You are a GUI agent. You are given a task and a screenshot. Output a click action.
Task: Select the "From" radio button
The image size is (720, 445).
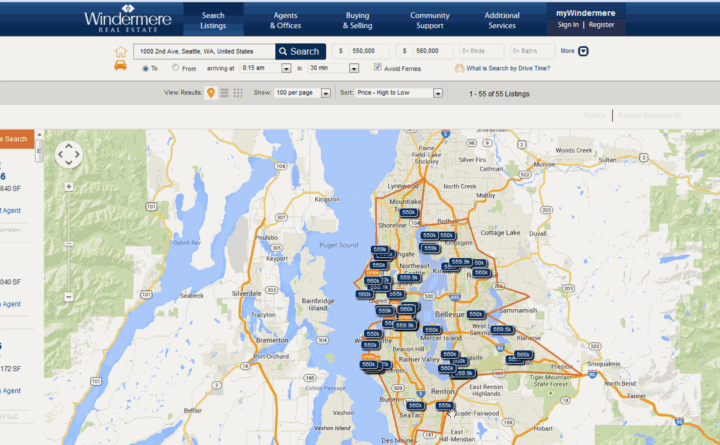176,68
